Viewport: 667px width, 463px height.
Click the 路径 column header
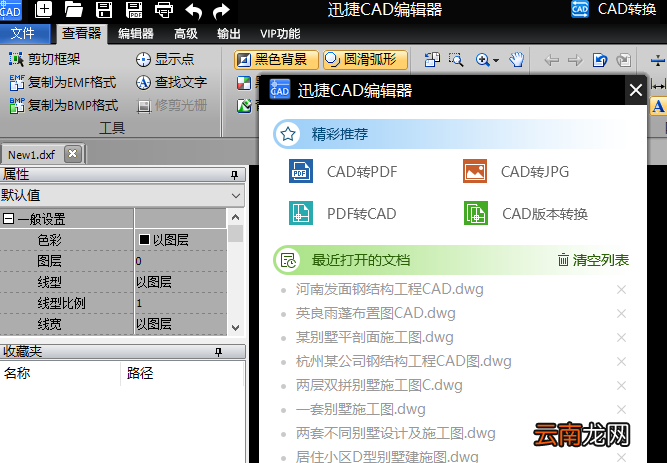(140, 373)
